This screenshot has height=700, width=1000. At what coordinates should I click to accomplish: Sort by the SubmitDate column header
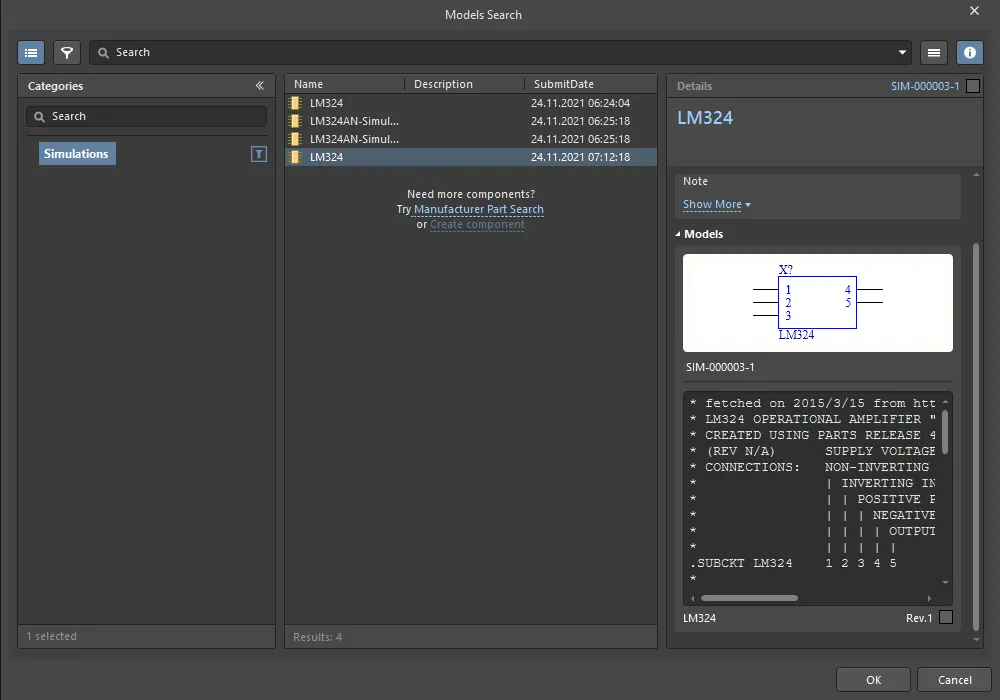tap(563, 85)
